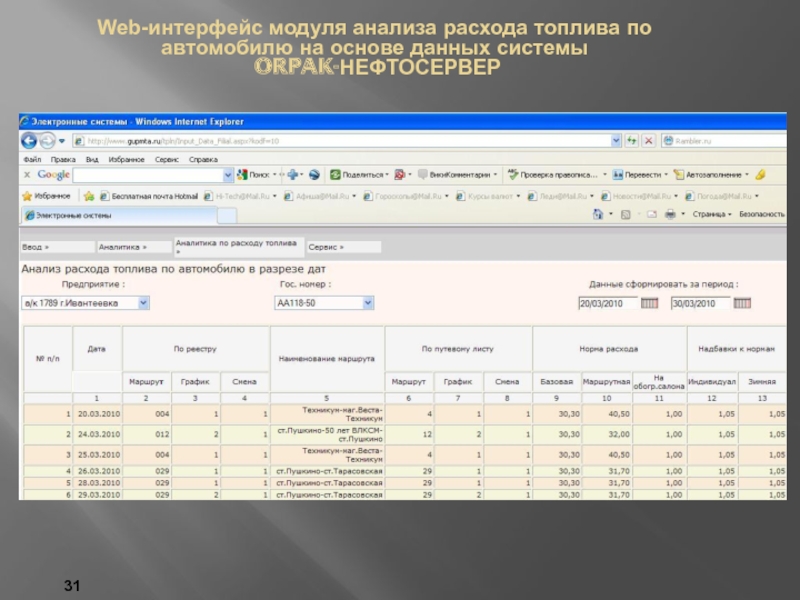The height and width of the screenshot is (600, 800).
Task: Click the Наименование маршрута column header
Action: 327,359
